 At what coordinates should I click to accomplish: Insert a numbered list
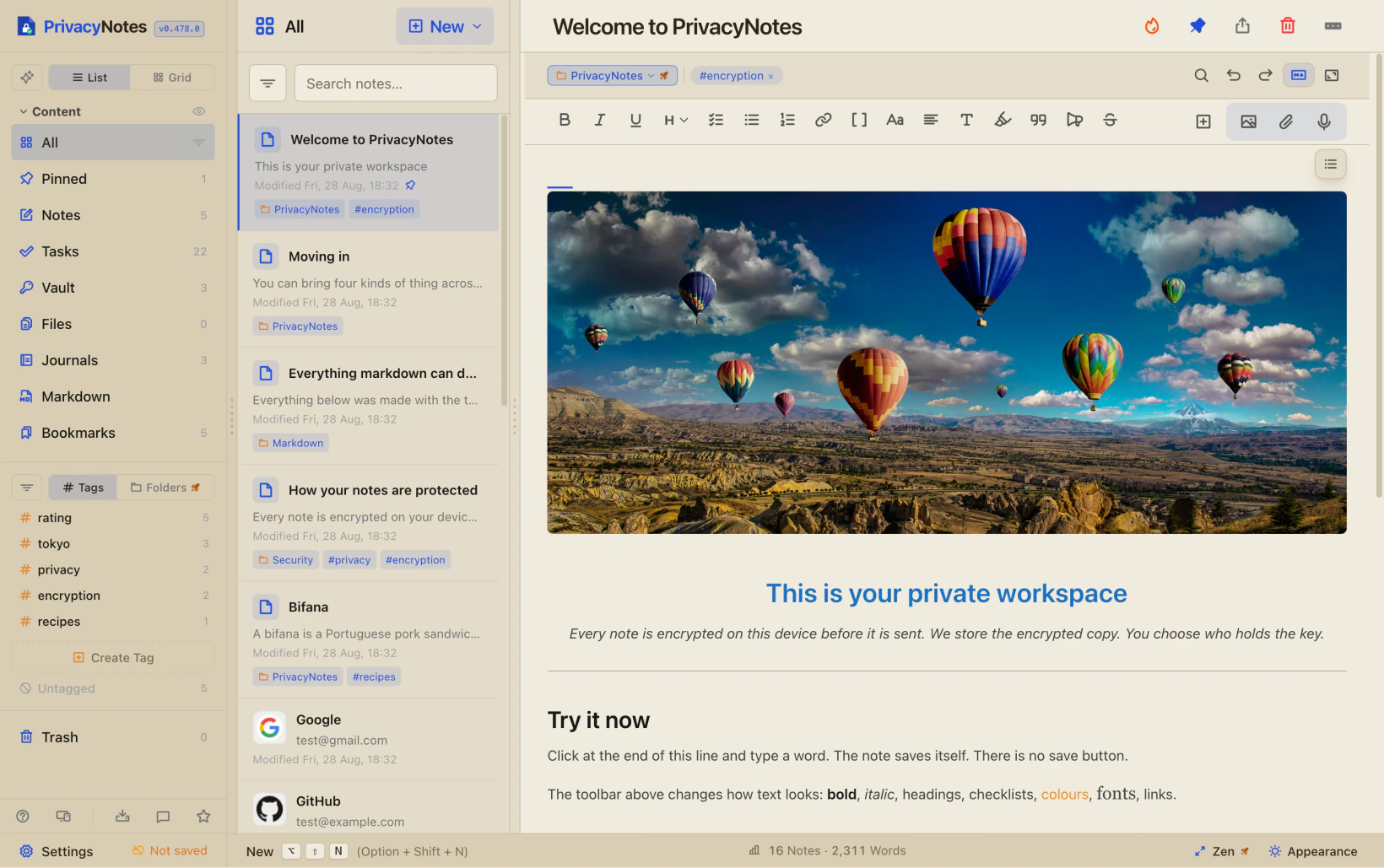click(x=787, y=120)
